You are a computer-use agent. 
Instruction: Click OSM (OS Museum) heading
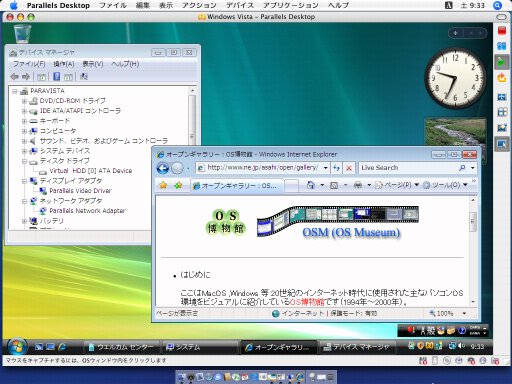coord(351,232)
